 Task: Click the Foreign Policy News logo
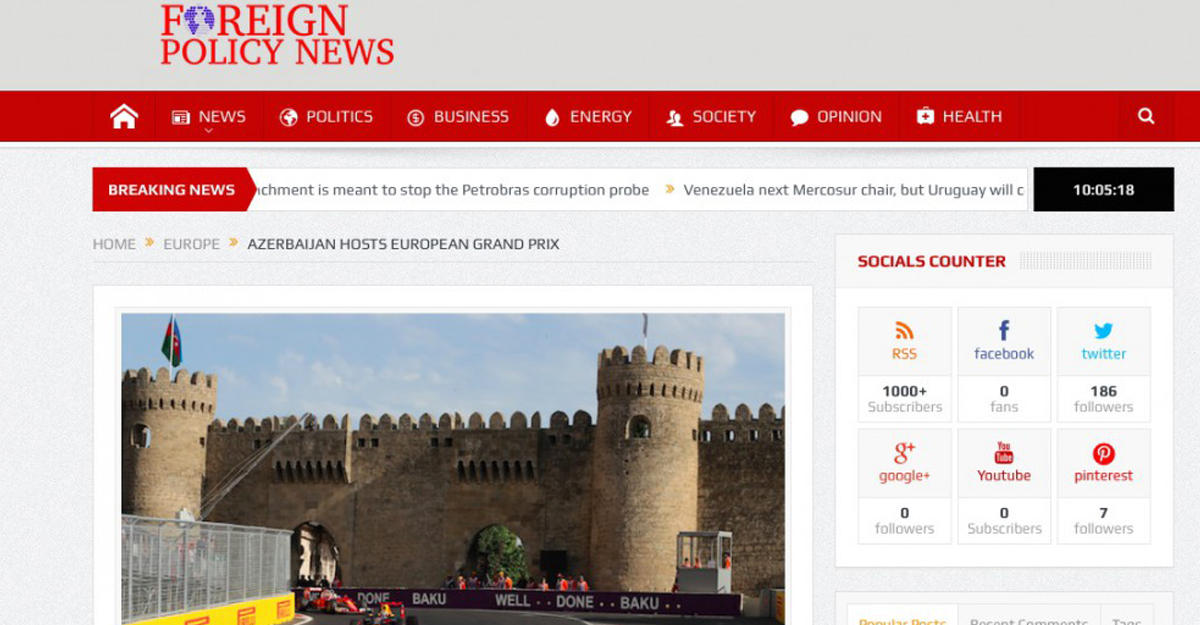click(x=277, y=35)
